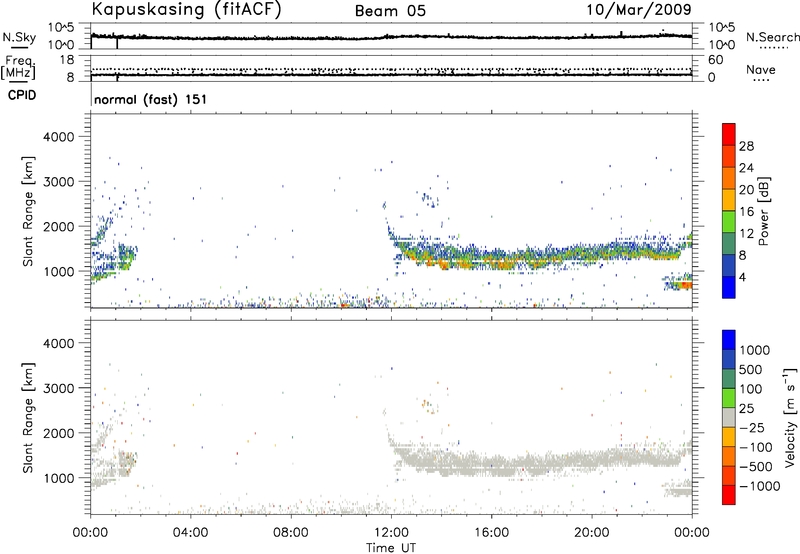Click 'Slant Range [km]' label of velocity panel

coord(29,417)
